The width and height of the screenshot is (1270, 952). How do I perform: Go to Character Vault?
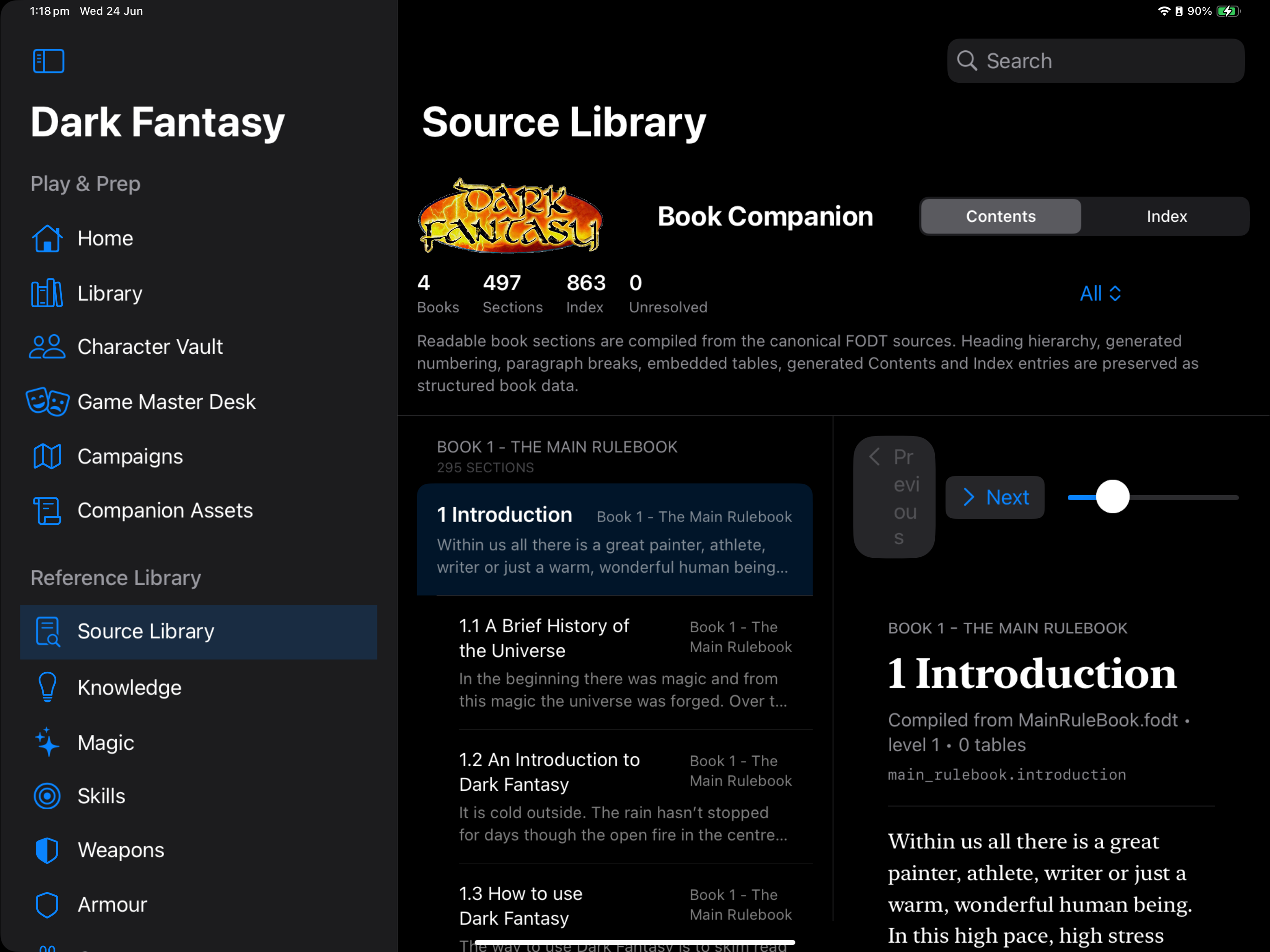click(x=198, y=347)
